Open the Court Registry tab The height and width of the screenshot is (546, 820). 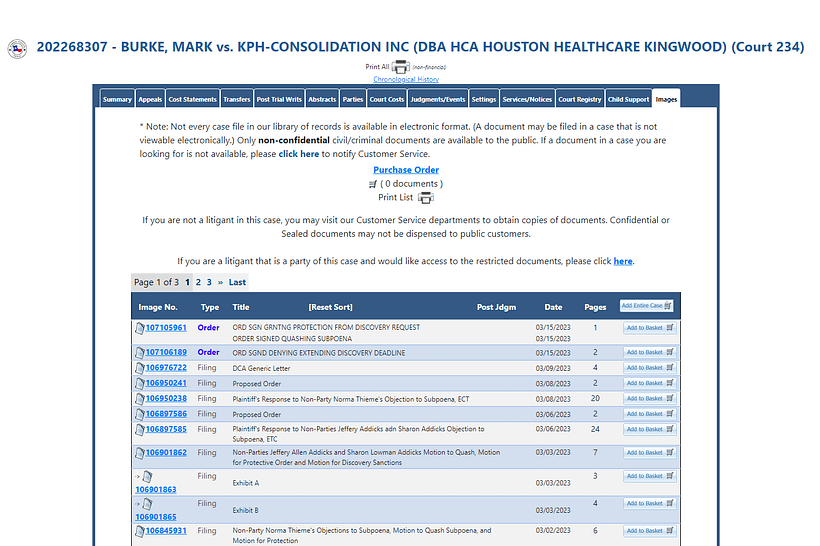(x=580, y=99)
